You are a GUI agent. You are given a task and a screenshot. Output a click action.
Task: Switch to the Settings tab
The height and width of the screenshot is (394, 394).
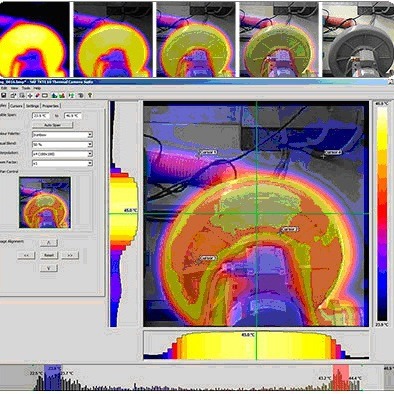click(x=32, y=106)
